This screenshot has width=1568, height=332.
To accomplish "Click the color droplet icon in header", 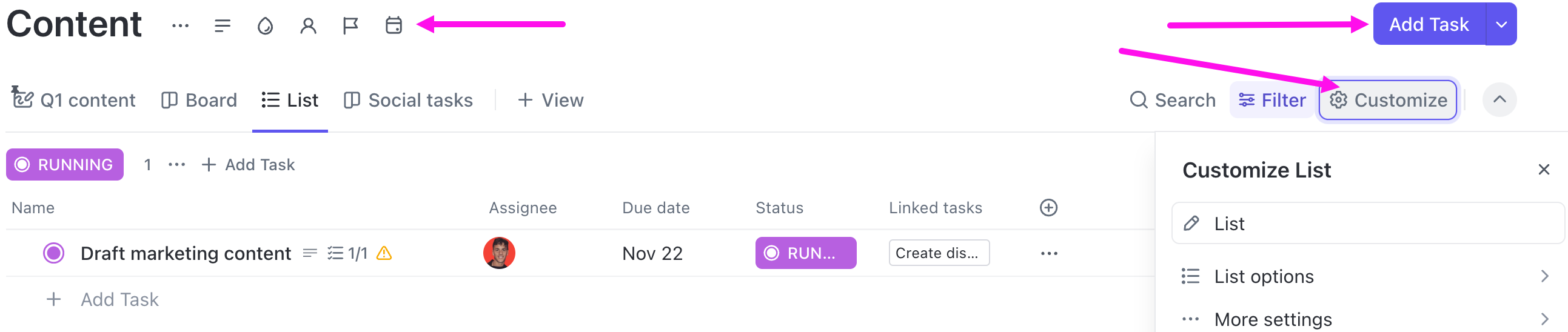I will coord(266,25).
